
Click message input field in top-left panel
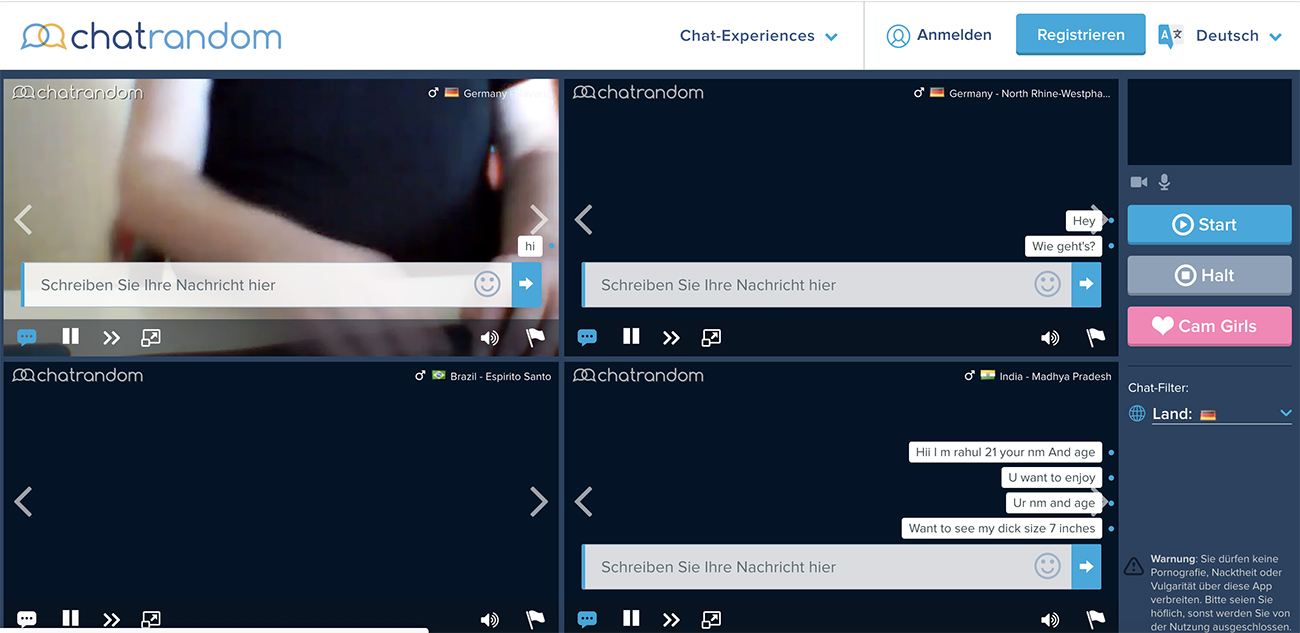(x=250, y=285)
